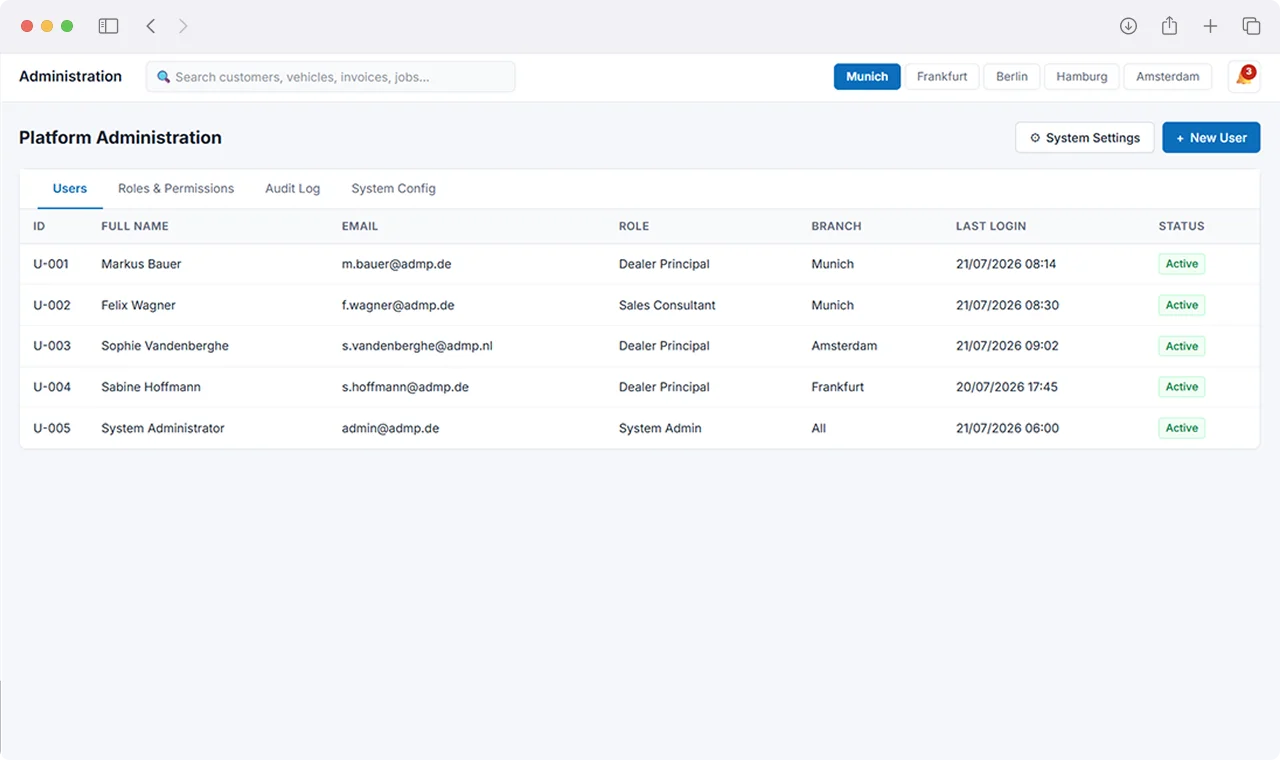Go back with the left chevron

(151, 26)
